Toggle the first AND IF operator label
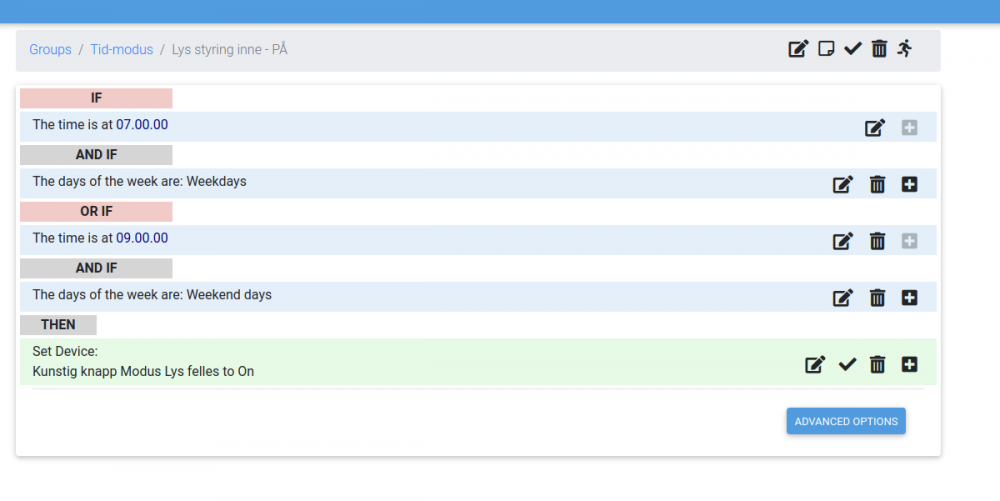Viewport: 1000px width, 501px height. point(96,155)
